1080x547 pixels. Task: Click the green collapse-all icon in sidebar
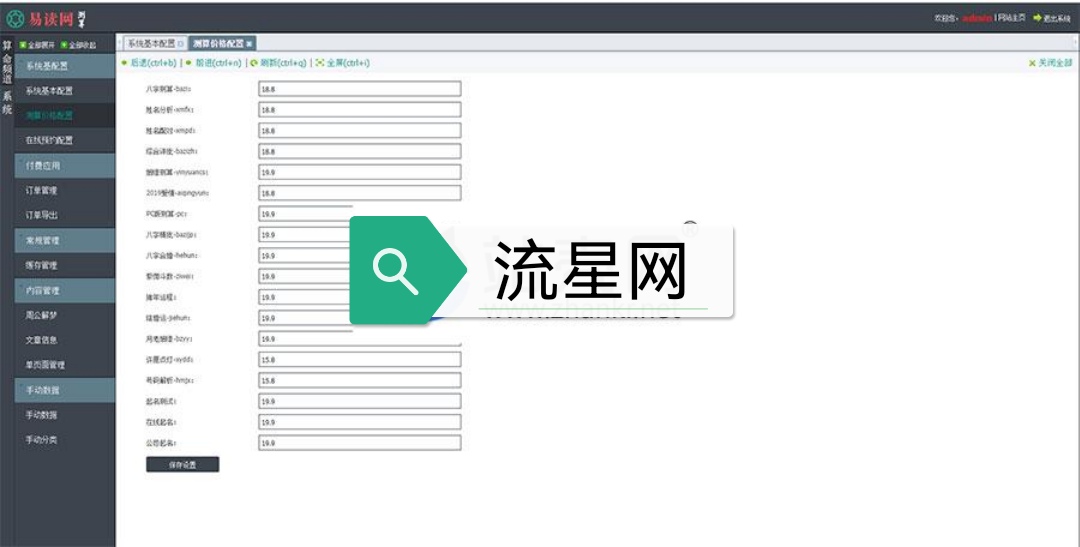[64, 45]
